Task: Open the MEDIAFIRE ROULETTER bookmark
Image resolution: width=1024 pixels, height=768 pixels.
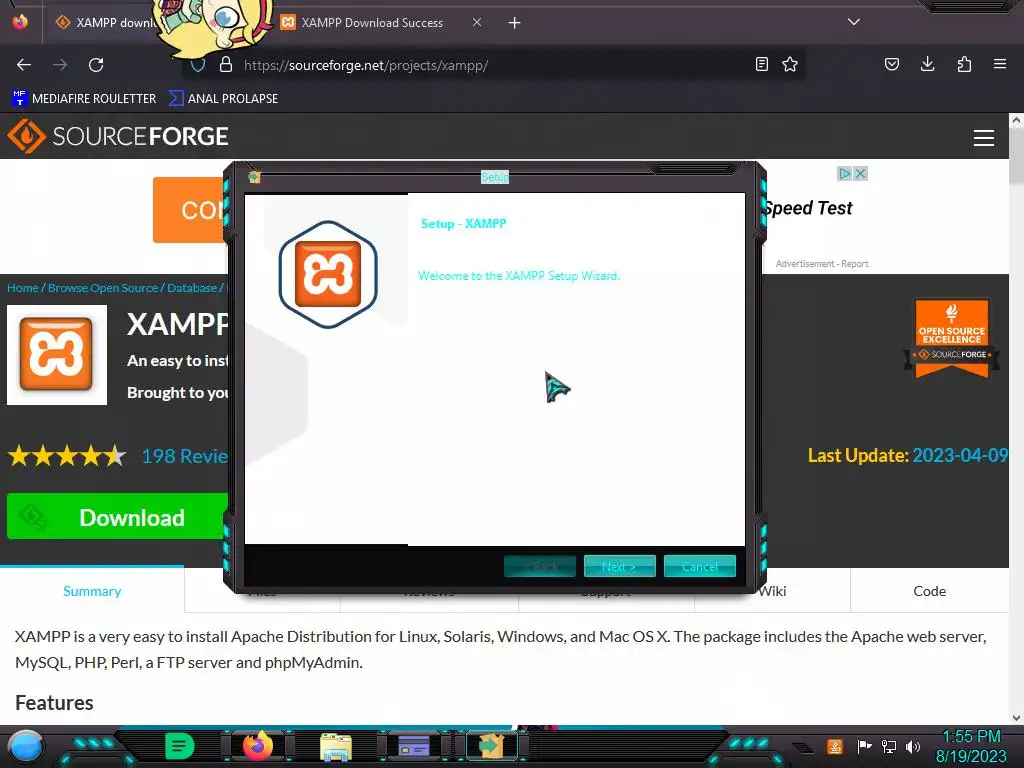Action: click(84, 99)
